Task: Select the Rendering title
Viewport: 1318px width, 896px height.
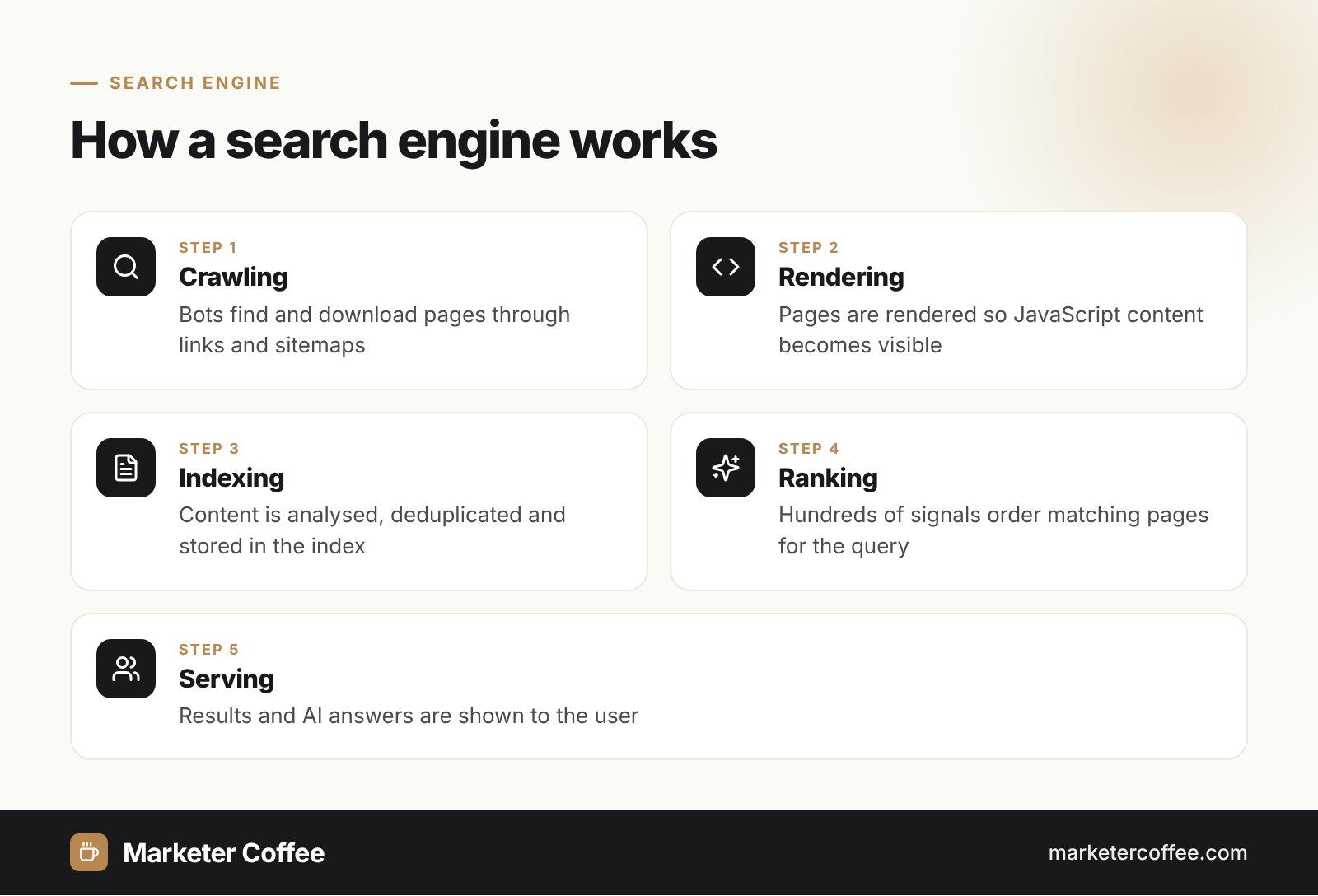Action: pyautogui.click(x=841, y=278)
